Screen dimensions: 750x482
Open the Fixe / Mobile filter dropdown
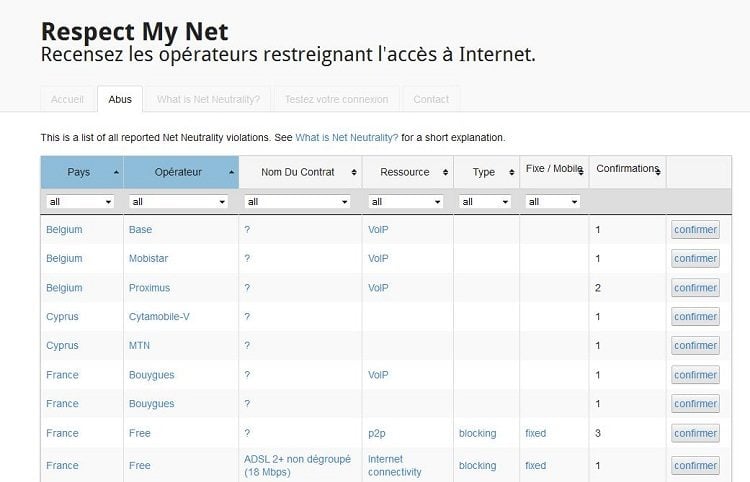coord(553,202)
